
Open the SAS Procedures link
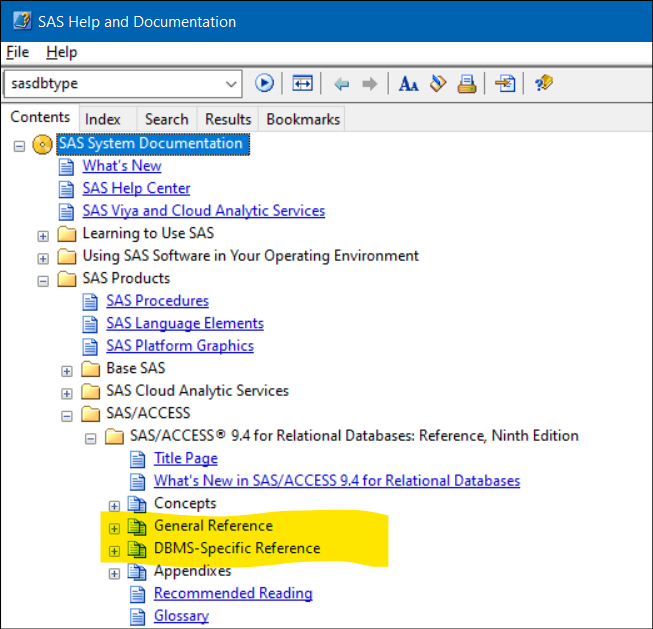click(x=157, y=301)
